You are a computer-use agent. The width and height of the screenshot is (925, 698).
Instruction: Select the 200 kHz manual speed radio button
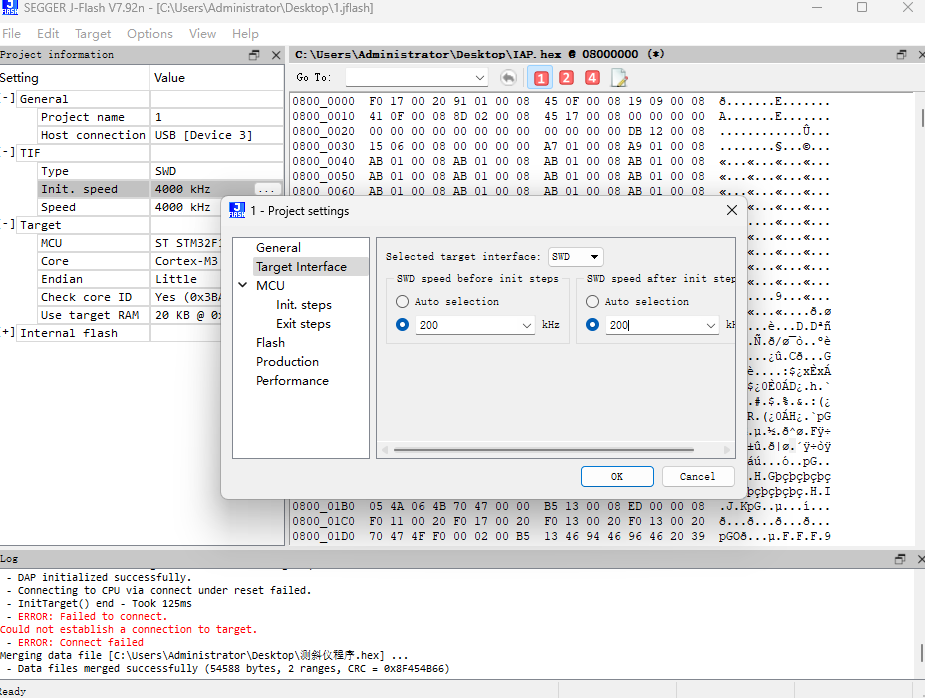[403, 325]
